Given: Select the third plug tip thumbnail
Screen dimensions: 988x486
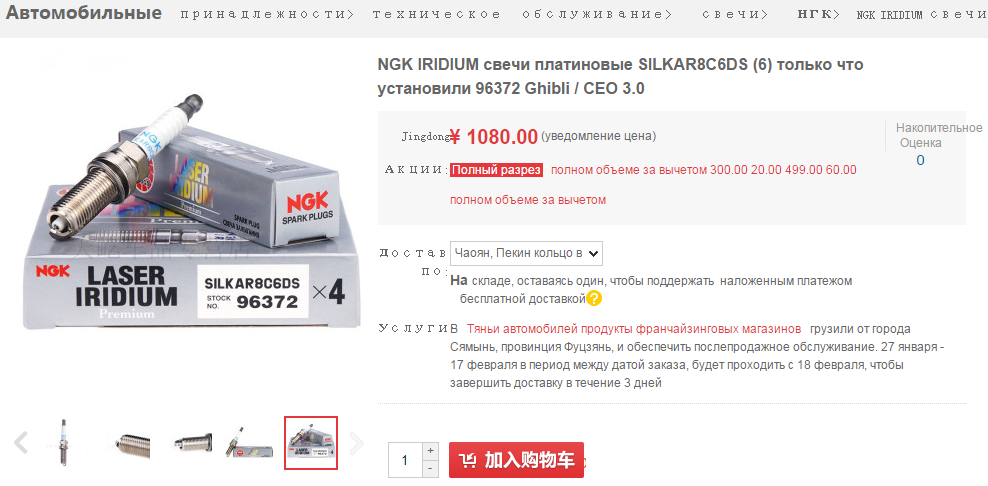Looking at the screenshot, I should (x=192, y=444).
